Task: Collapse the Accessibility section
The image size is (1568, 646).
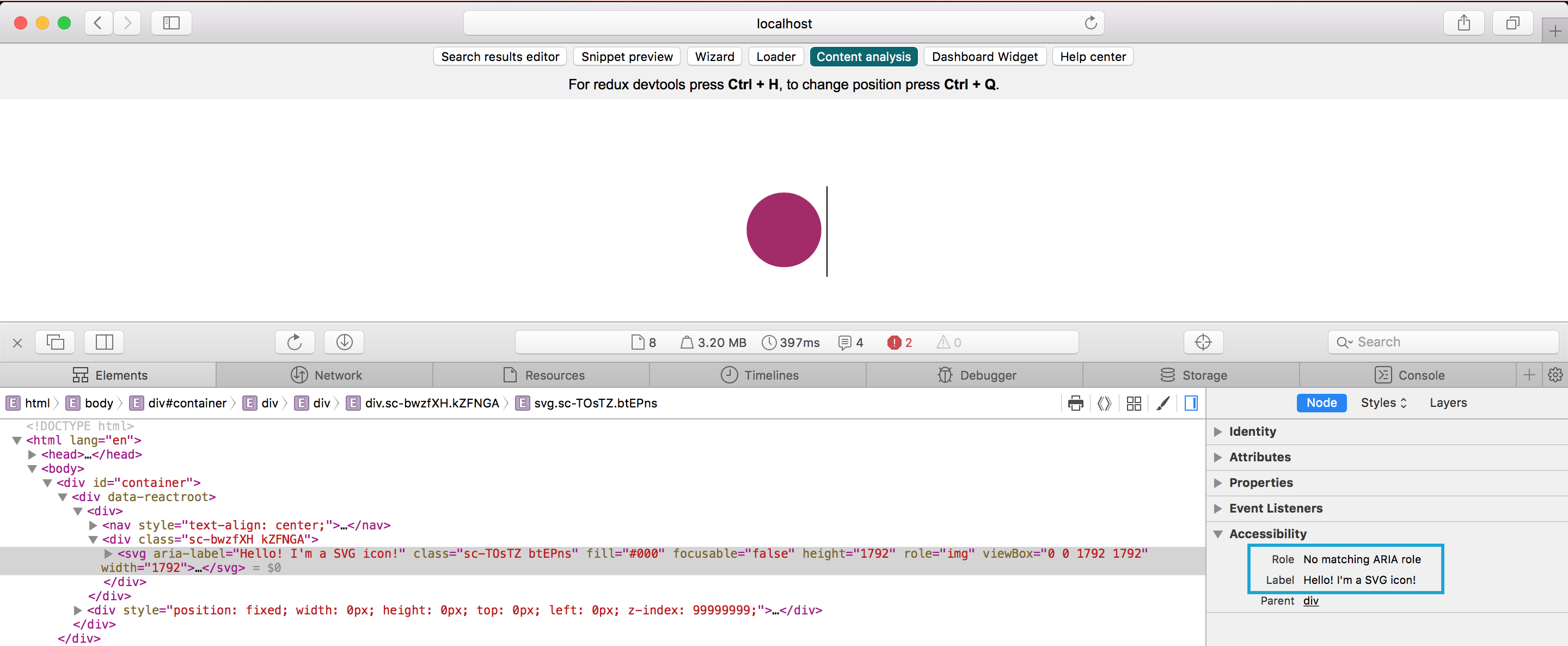Action: [1218, 533]
